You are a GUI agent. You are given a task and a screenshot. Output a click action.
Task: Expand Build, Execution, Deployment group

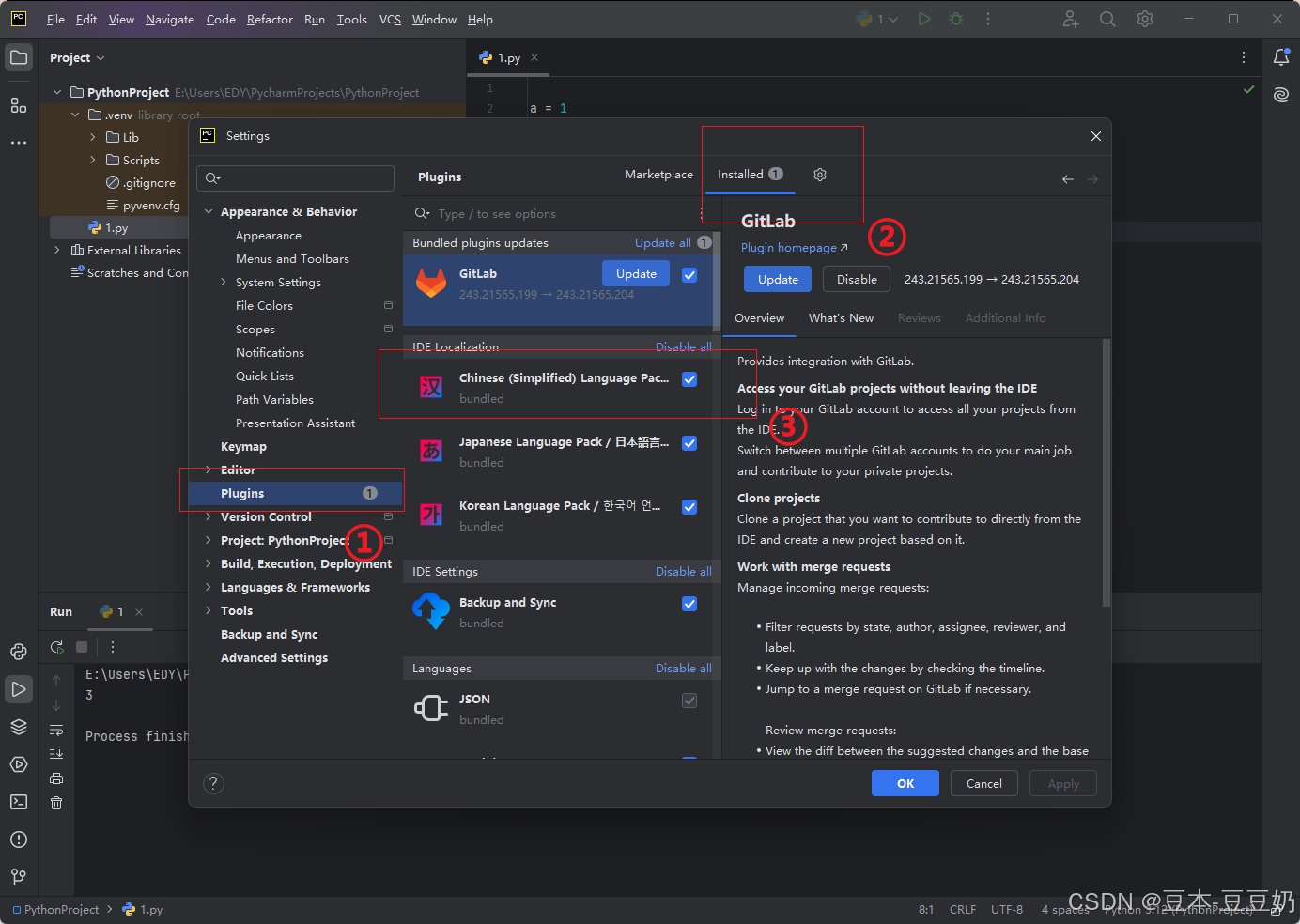pyautogui.click(x=209, y=563)
